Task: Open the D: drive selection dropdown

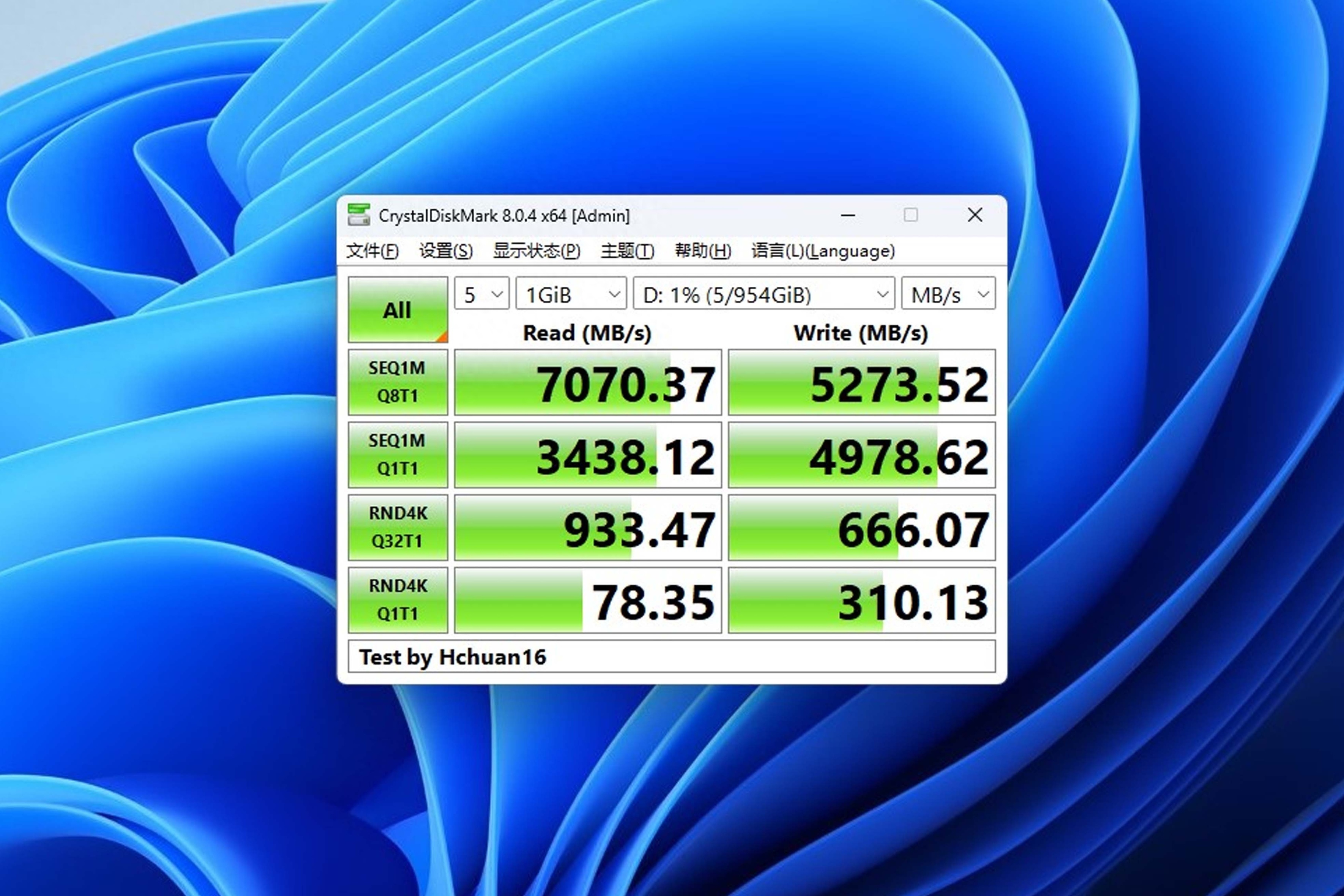Action: 763,294
